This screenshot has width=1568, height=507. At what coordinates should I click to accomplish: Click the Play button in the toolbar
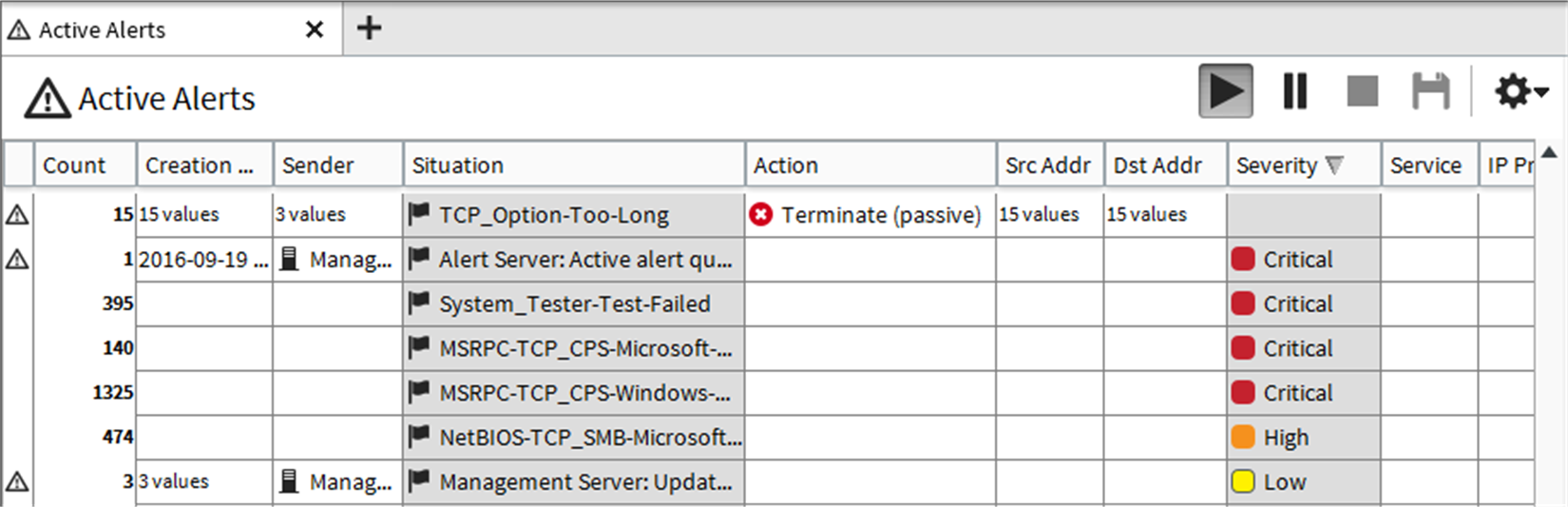[1225, 91]
